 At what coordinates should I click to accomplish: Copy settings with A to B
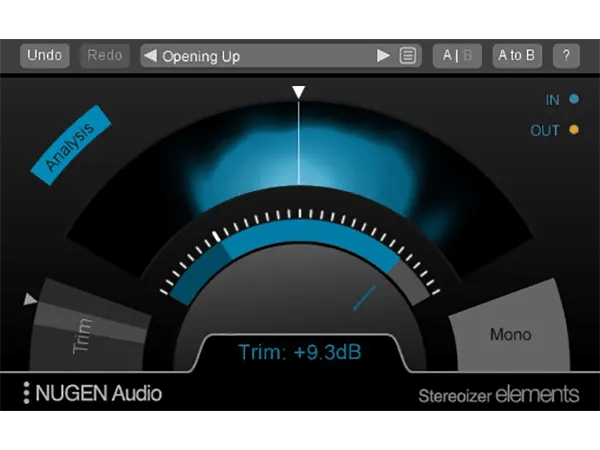(x=517, y=56)
